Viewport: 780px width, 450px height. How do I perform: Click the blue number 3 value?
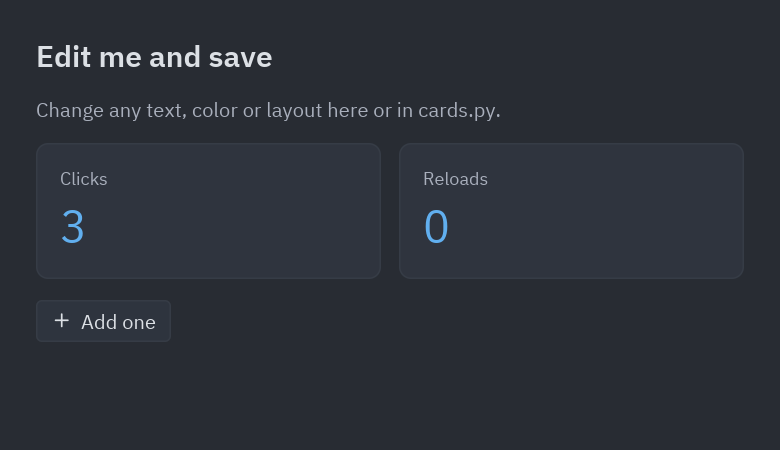coord(73,227)
